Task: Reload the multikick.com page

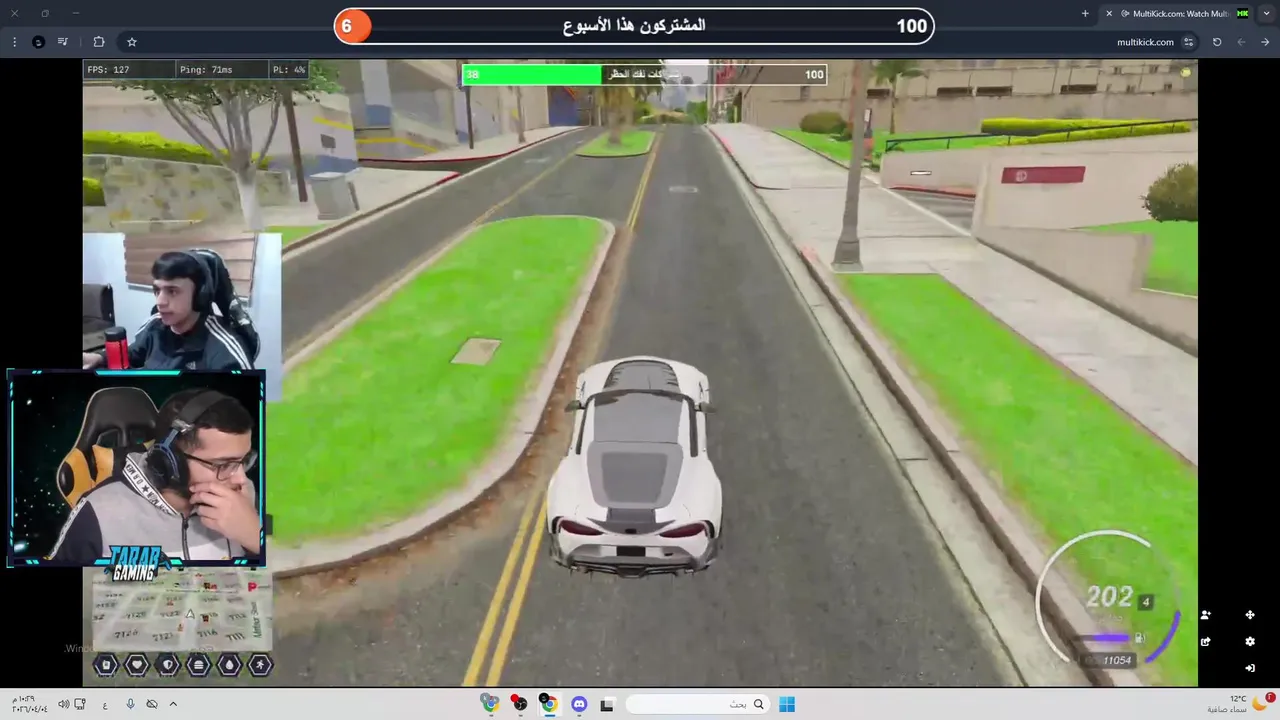Action: (x=1217, y=42)
